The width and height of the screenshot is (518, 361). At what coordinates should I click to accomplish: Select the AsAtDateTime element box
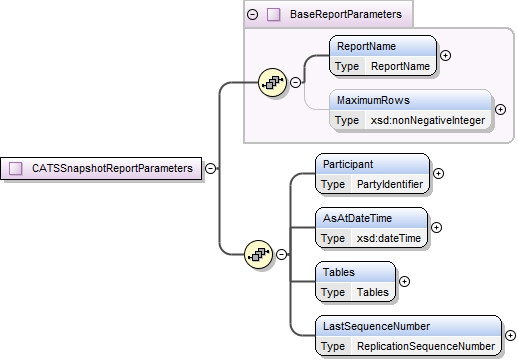click(x=371, y=228)
